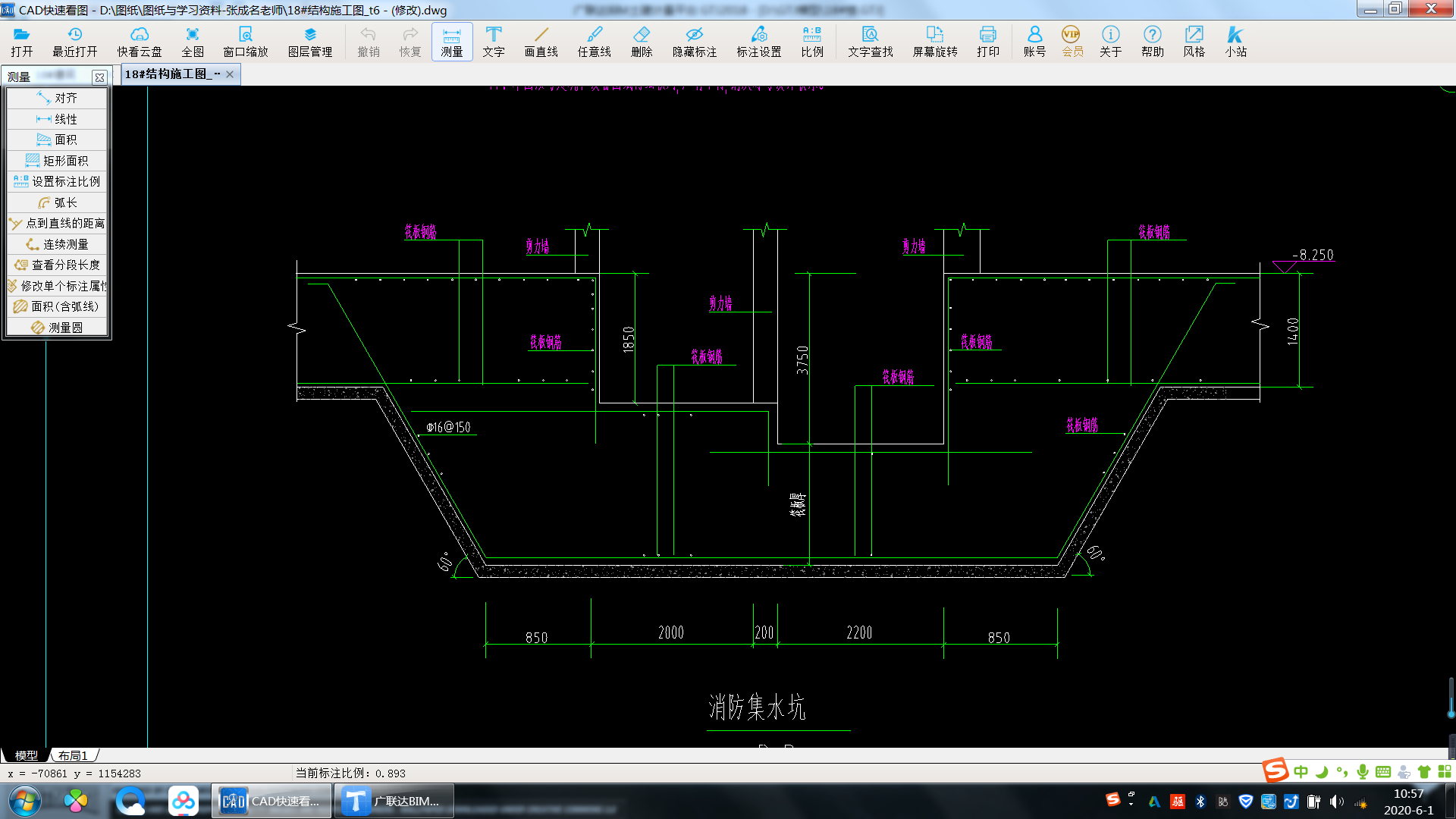The height and width of the screenshot is (819, 1456).
Task: Open 标注设置 annotation settings
Action: pyautogui.click(x=759, y=42)
